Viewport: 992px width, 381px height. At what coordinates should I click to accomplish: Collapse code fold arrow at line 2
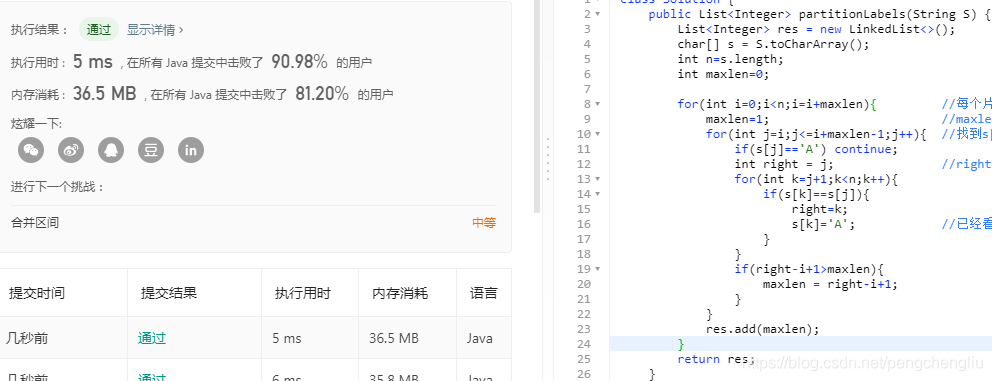pyautogui.click(x=598, y=14)
